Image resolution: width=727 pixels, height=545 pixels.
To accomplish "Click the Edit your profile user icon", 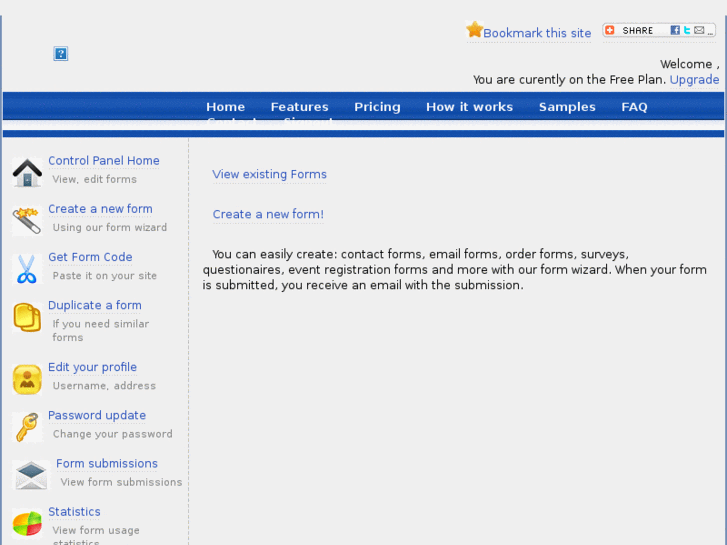I will point(27,379).
